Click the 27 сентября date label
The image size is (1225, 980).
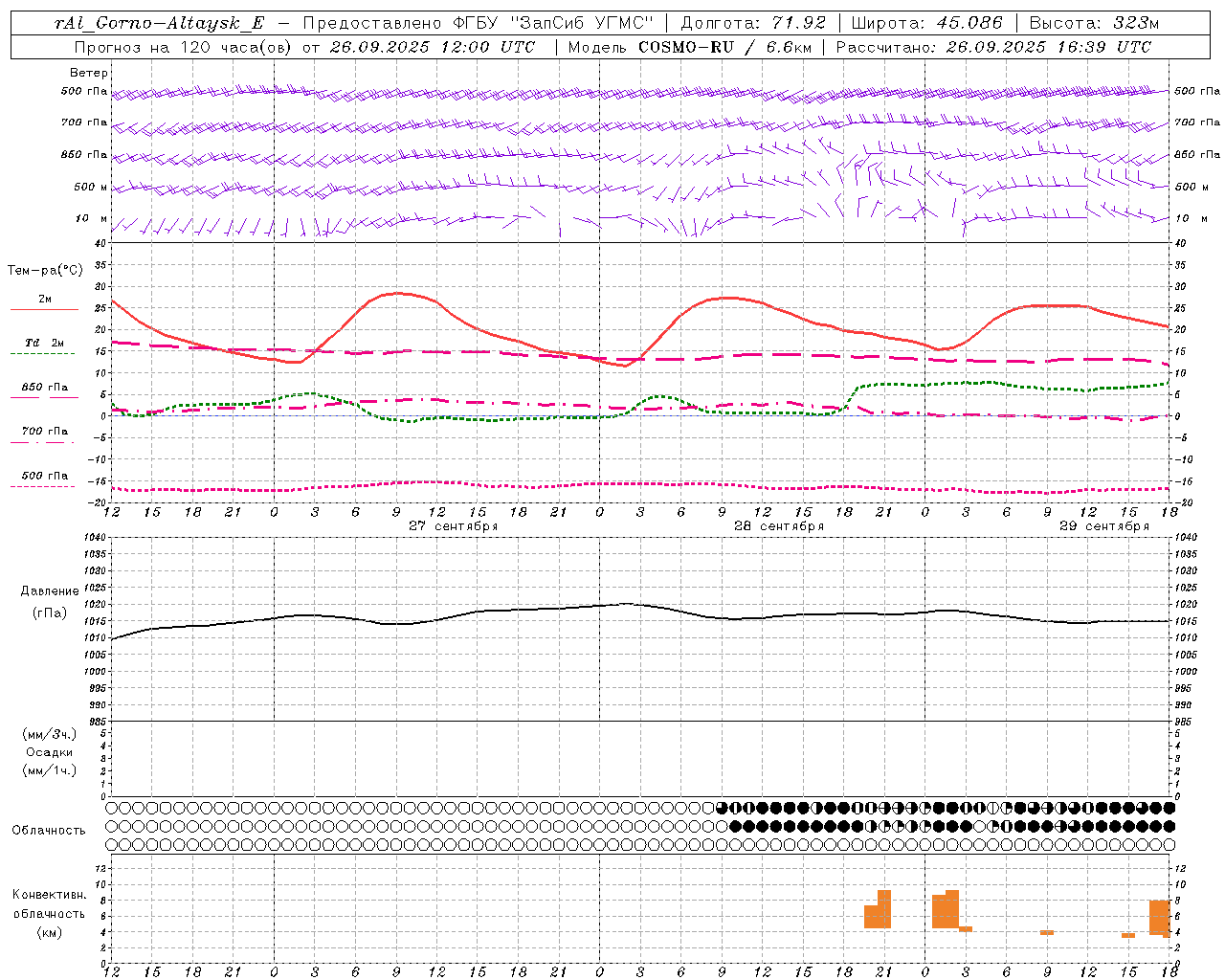[454, 526]
